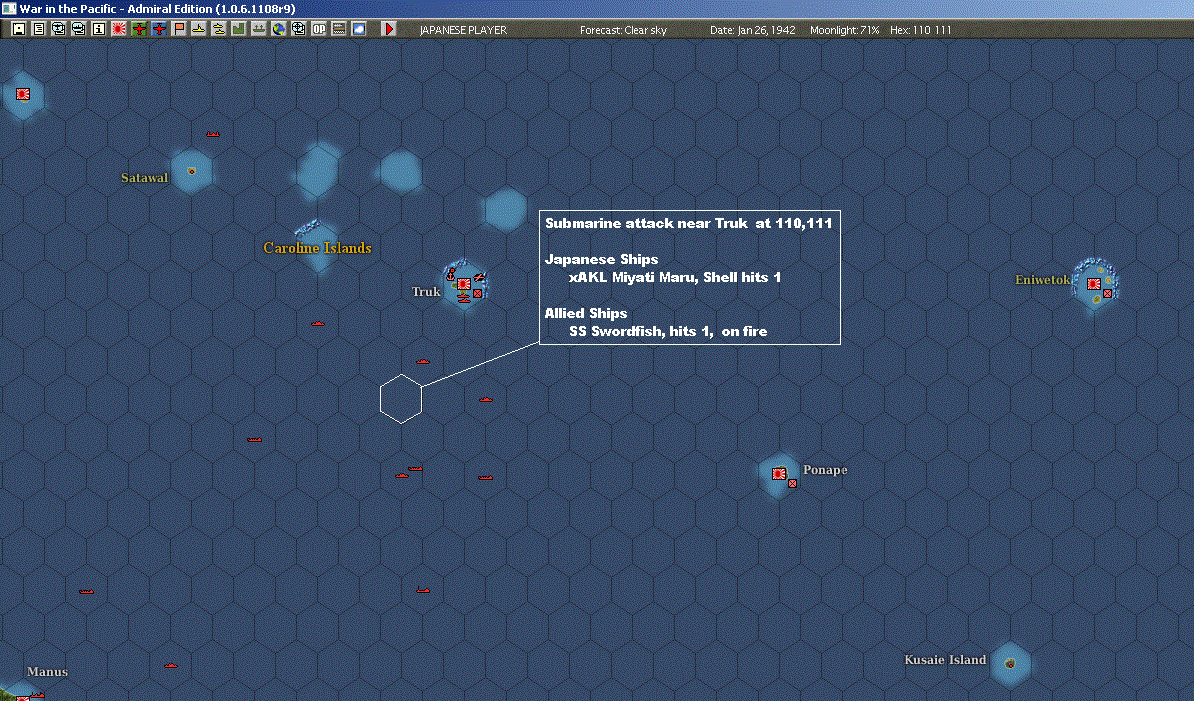Image resolution: width=1194 pixels, height=701 pixels.
Task: Click the Manus map label
Action: coord(47,671)
